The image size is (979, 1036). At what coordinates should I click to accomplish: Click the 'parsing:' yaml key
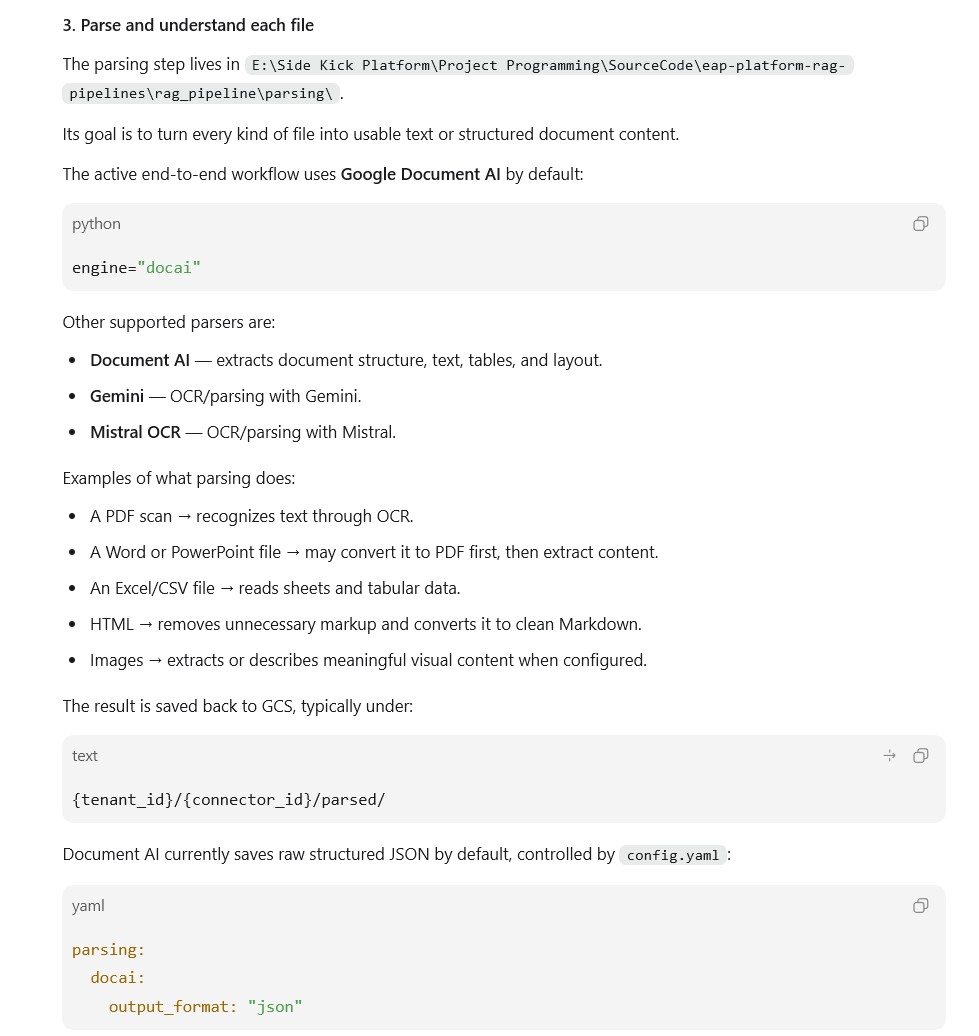pyautogui.click(x=108, y=949)
